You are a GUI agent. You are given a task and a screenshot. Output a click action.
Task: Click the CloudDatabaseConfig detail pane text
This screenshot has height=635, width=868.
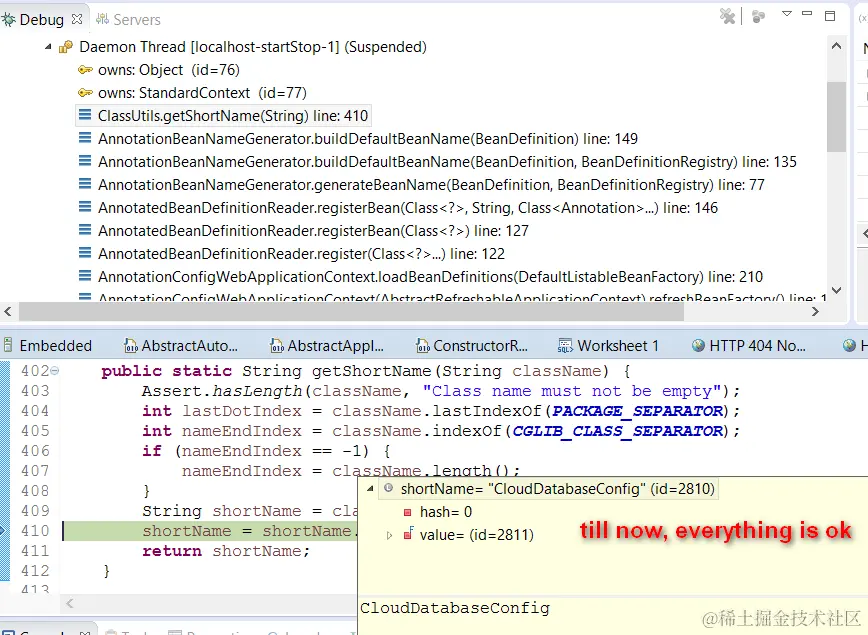point(455,608)
